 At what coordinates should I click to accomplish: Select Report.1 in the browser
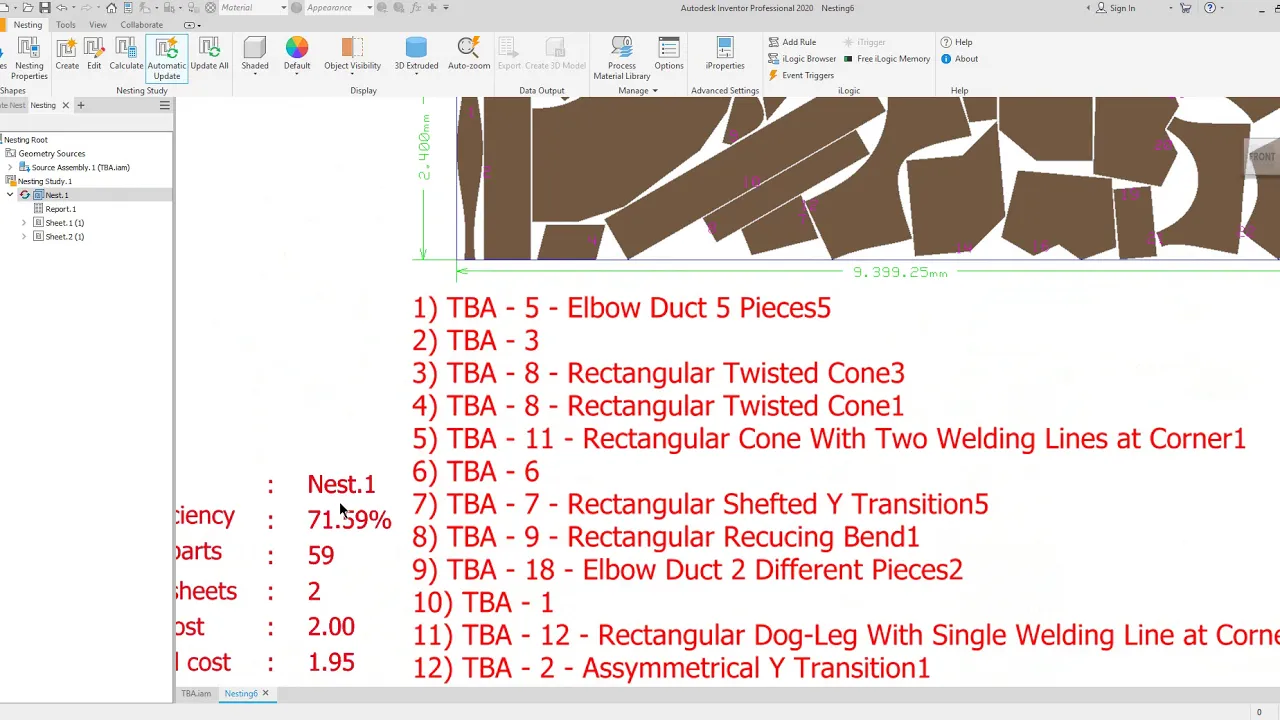(x=60, y=209)
